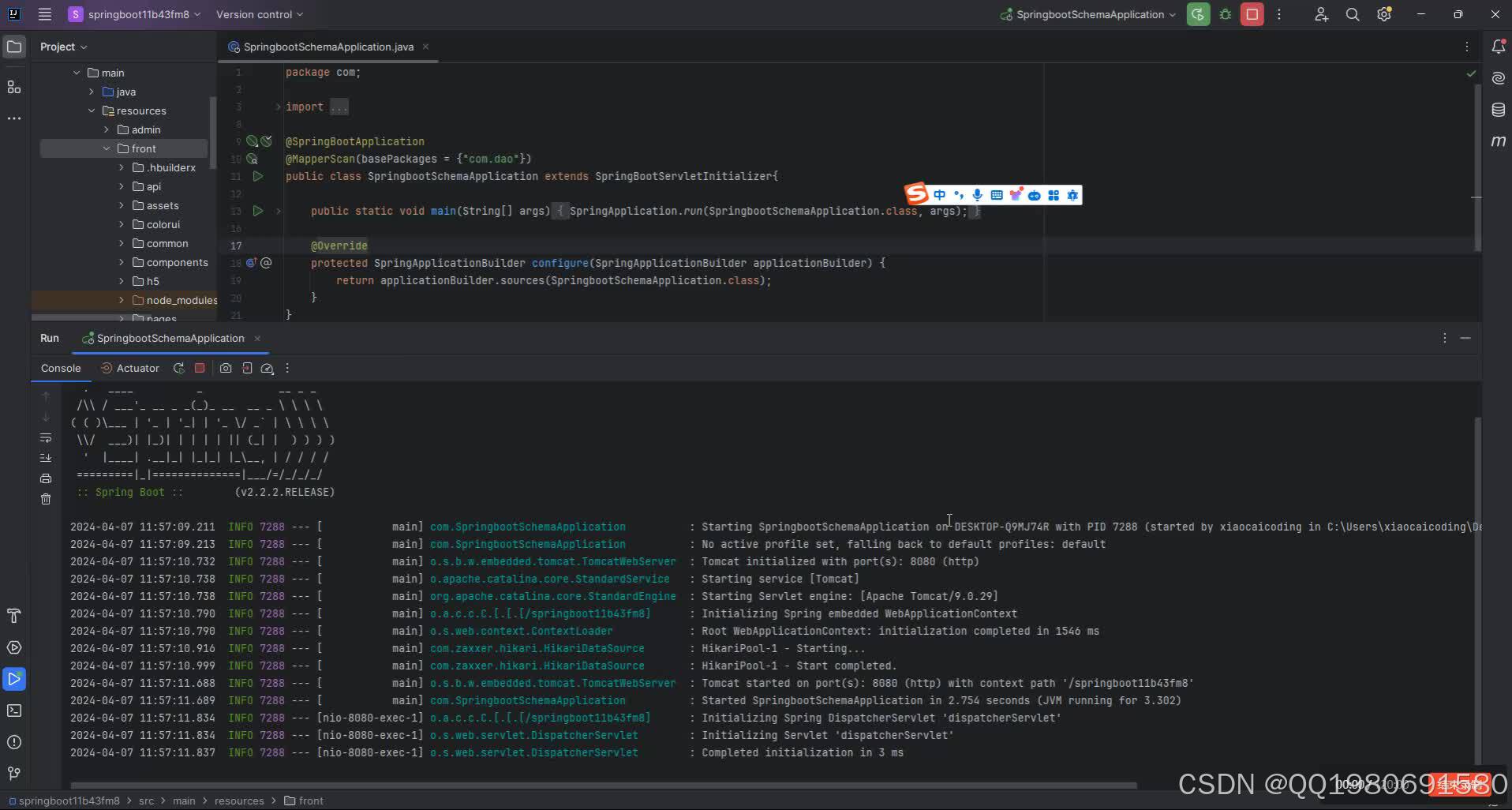This screenshot has width=1512, height=810.
Task: Take thread dump camera icon
Action: (226, 368)
